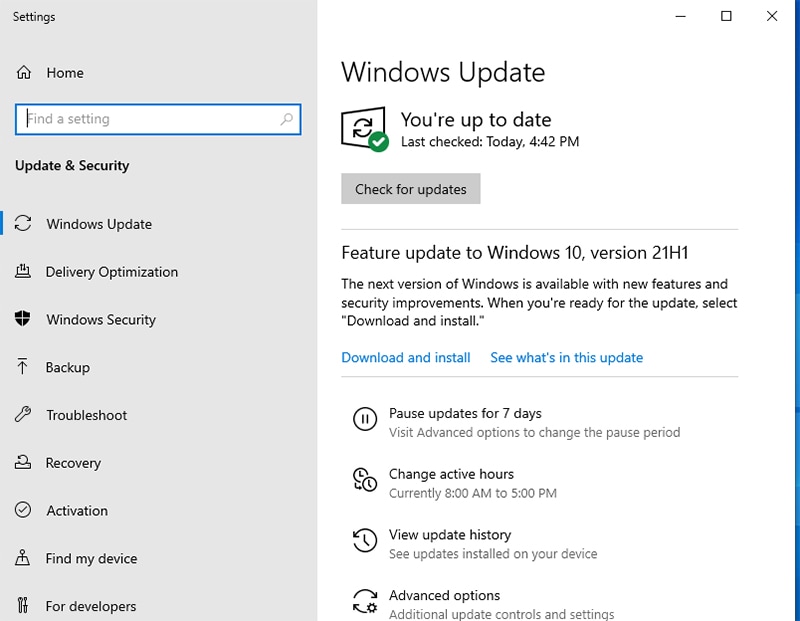Click the update history icon
Viewport: 800px width, 621px height.
pos(365,542)
